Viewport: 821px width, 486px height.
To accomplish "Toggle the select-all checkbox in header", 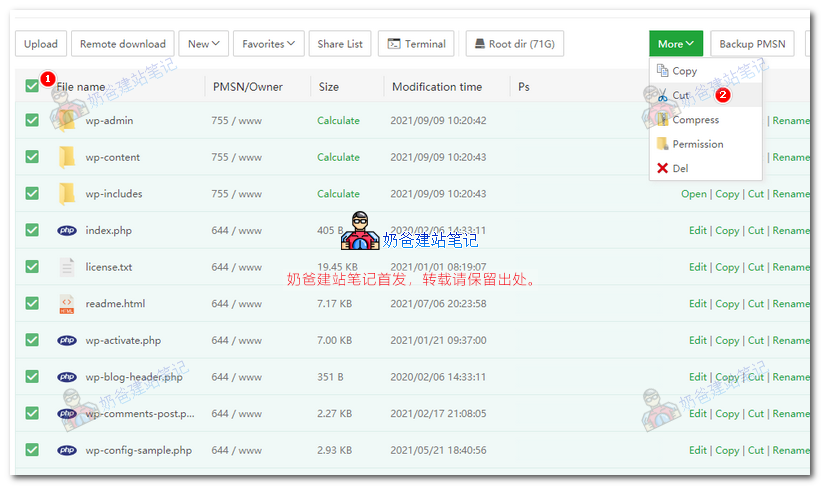I will (32, 85).
